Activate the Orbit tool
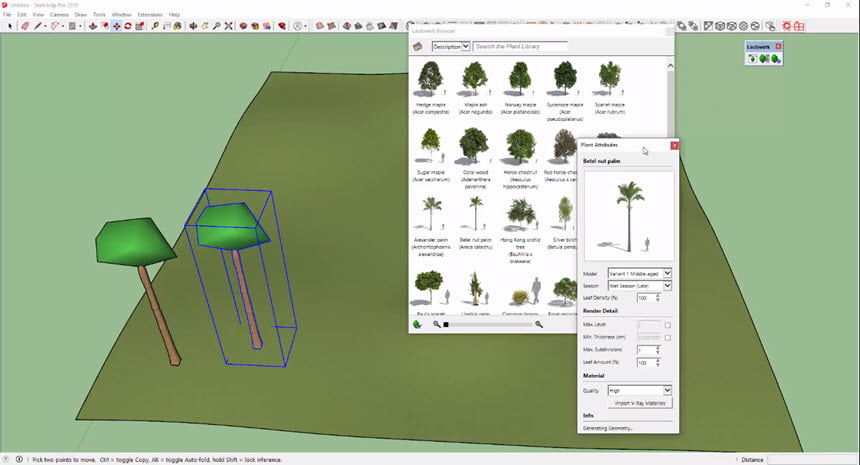The width and height of the screenshot is (860, 465). pyautogui.click(x=193, y=26)
